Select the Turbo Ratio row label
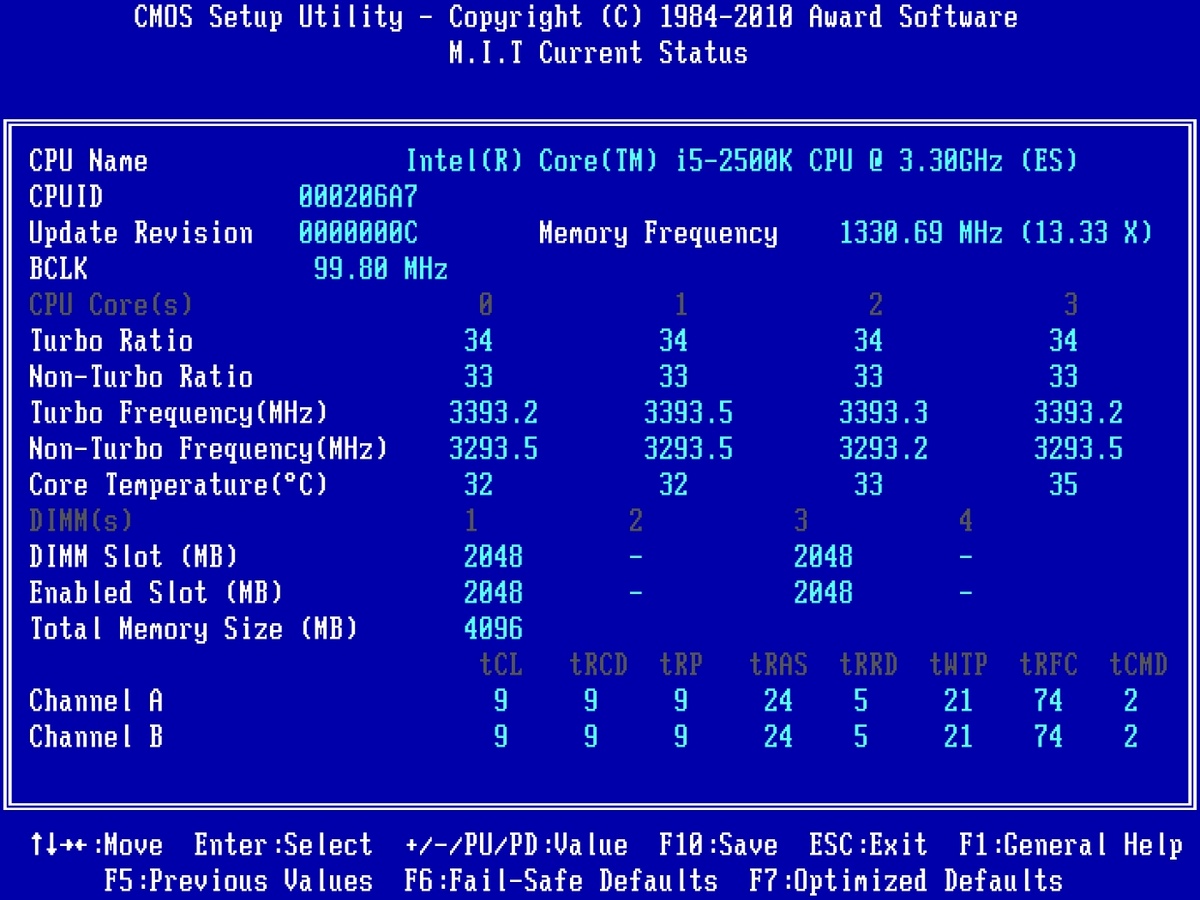Viewport: 1200px width, 900px height. coord(111,341)
